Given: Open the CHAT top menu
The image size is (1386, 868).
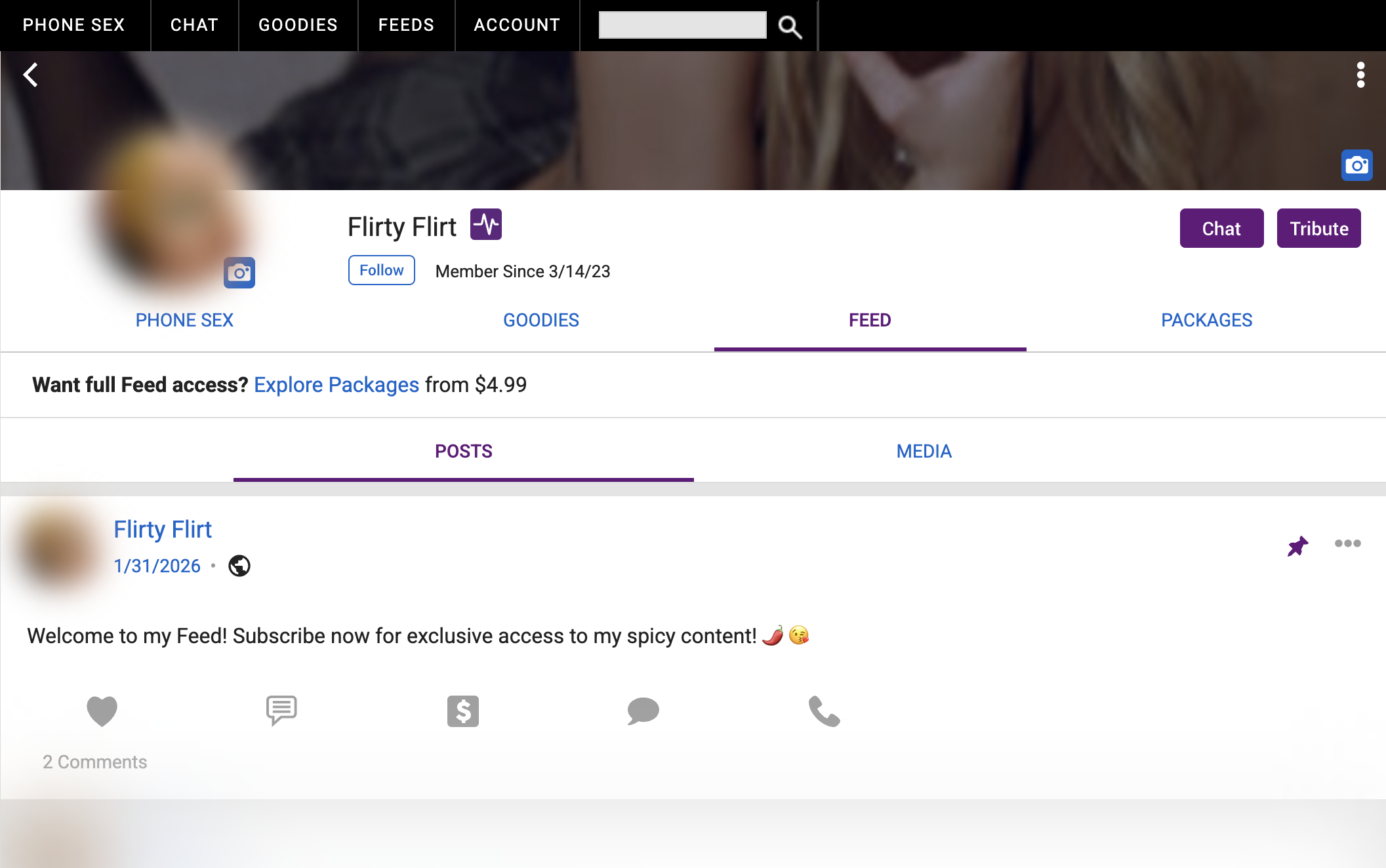Looking at the screenshot, I should [x=194, y=25].
